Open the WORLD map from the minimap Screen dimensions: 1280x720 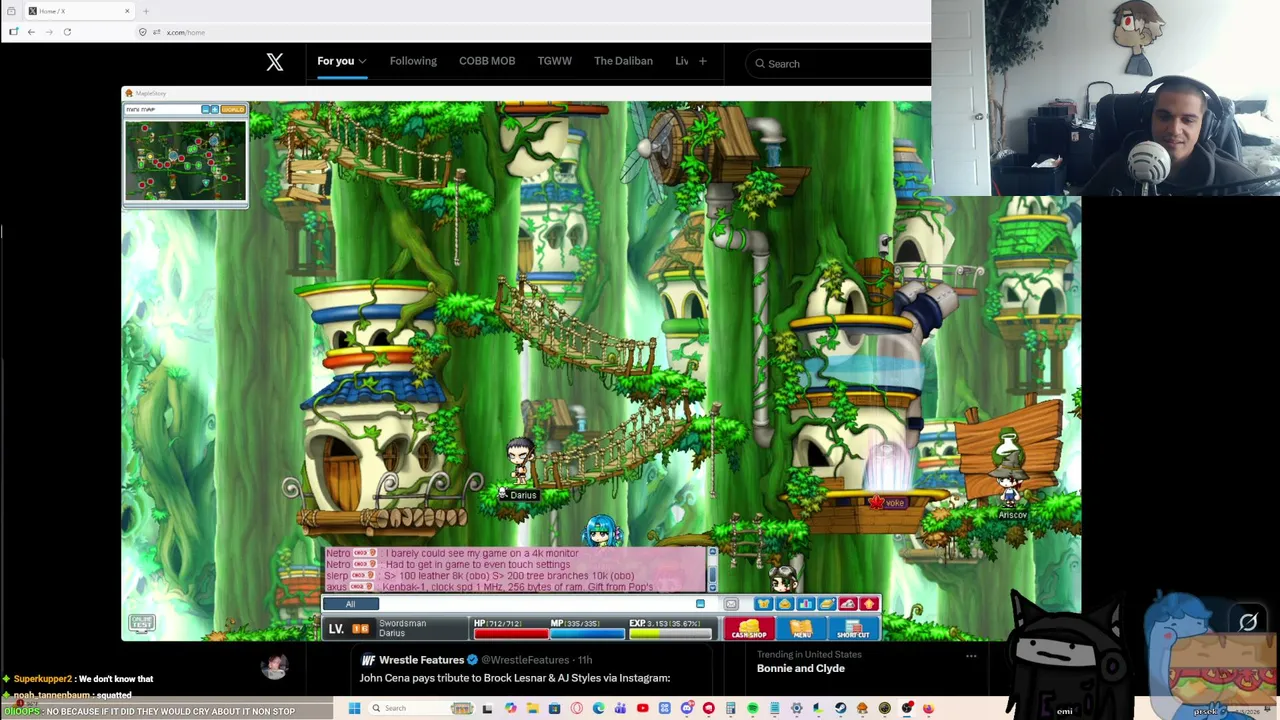click(x=233, y=109)
